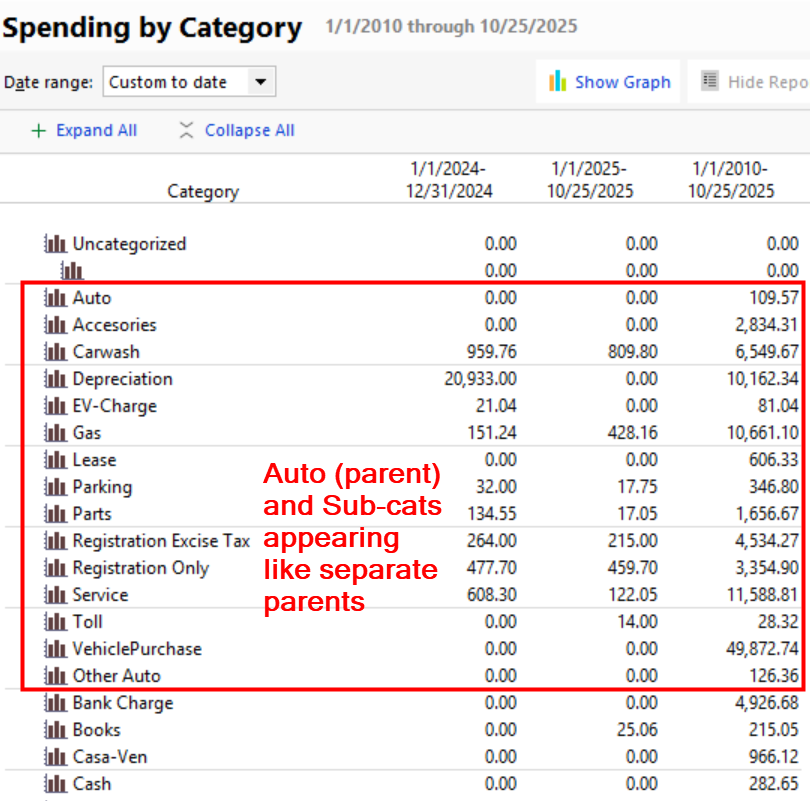
Task: Click the chart icon next to Bank Charge
Action: [x=55, y=703]
